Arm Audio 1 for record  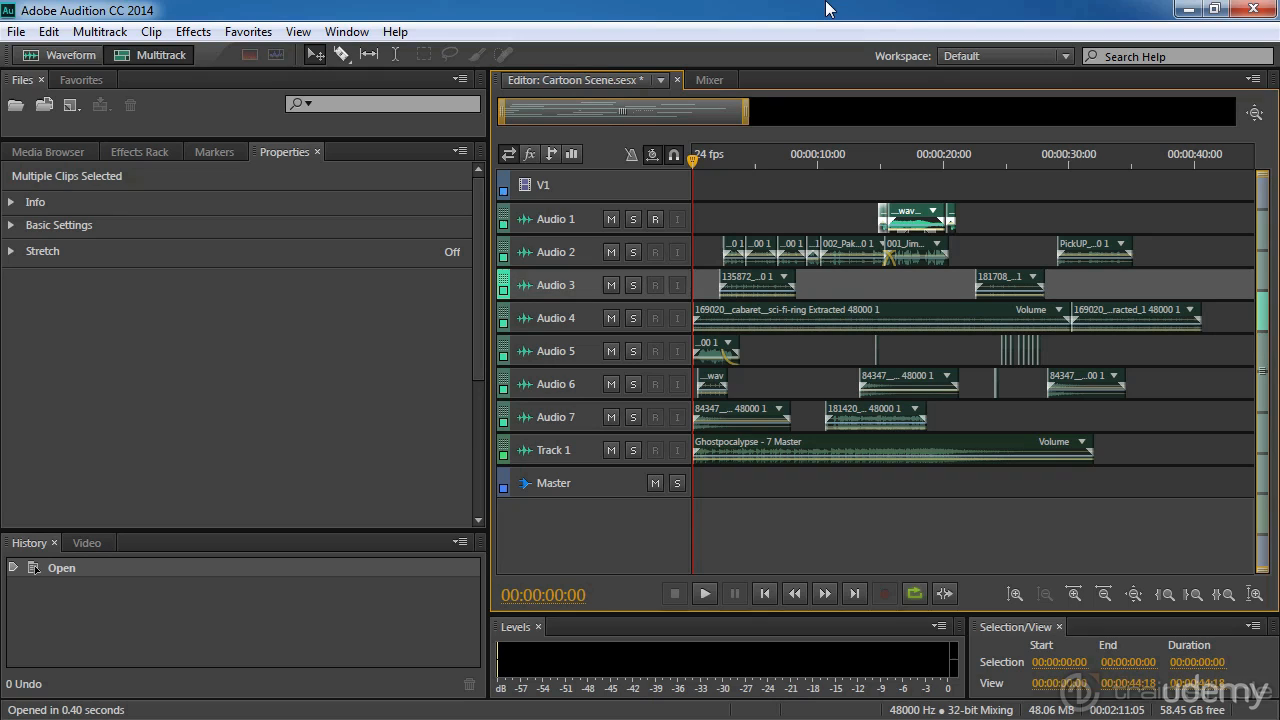point(655,219)
